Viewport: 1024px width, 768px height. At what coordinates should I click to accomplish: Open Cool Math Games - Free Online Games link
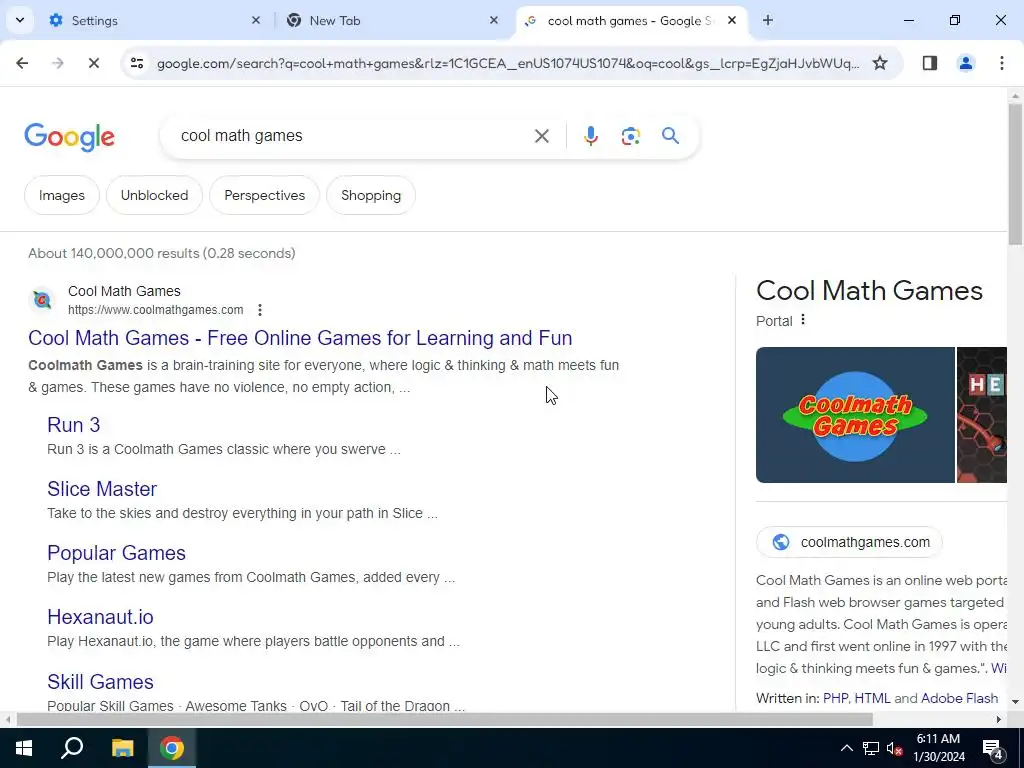(300, 338)
